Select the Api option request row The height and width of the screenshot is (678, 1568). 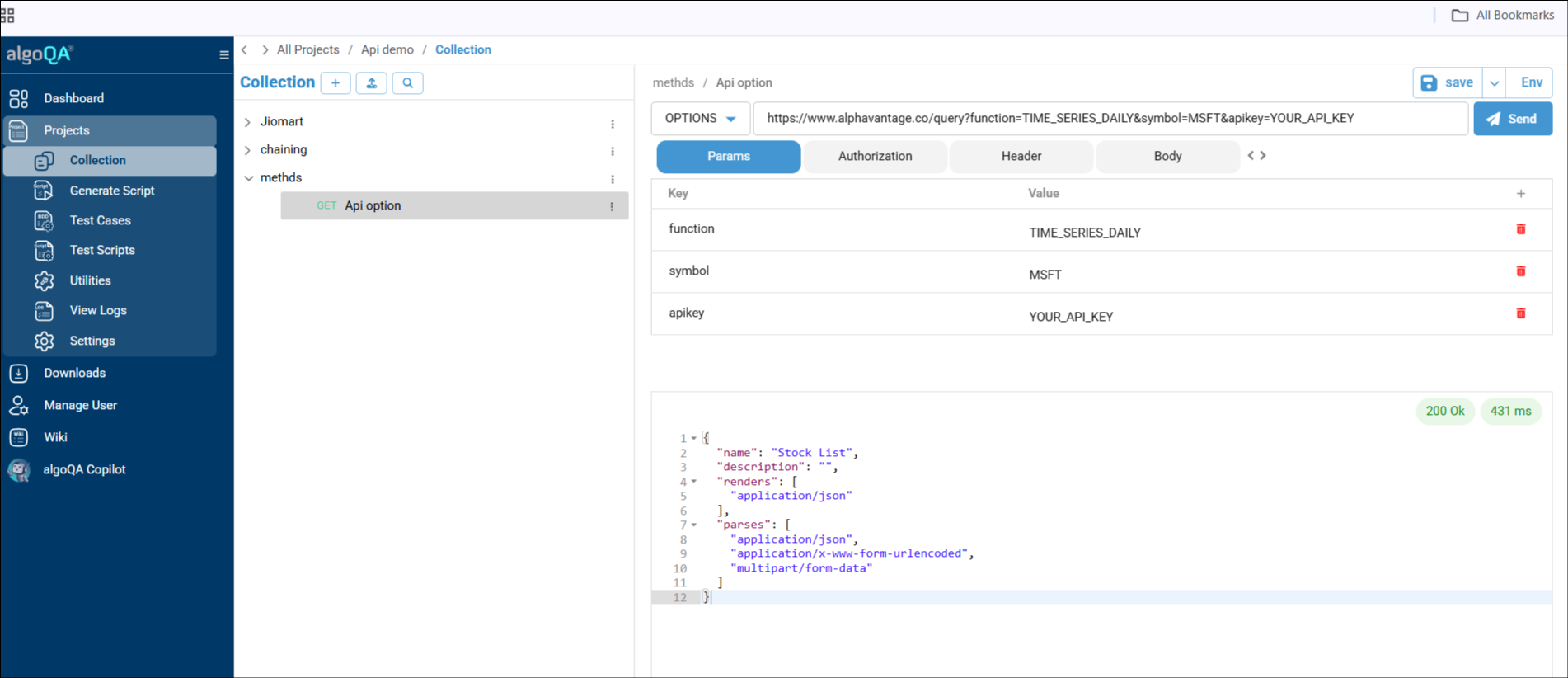[454, 206]
